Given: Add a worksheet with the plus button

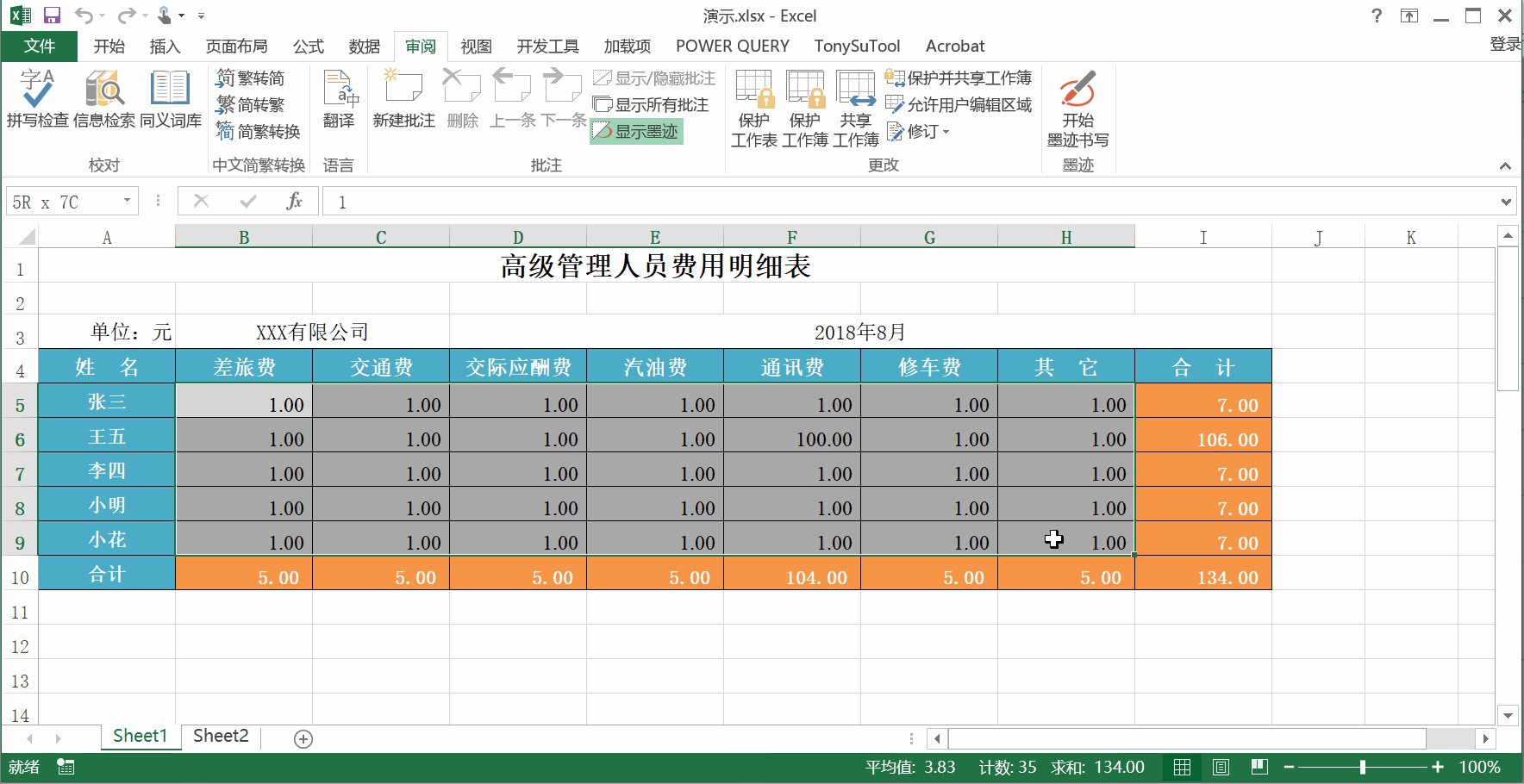Looking at the screenshot, I should click(302, 737).
